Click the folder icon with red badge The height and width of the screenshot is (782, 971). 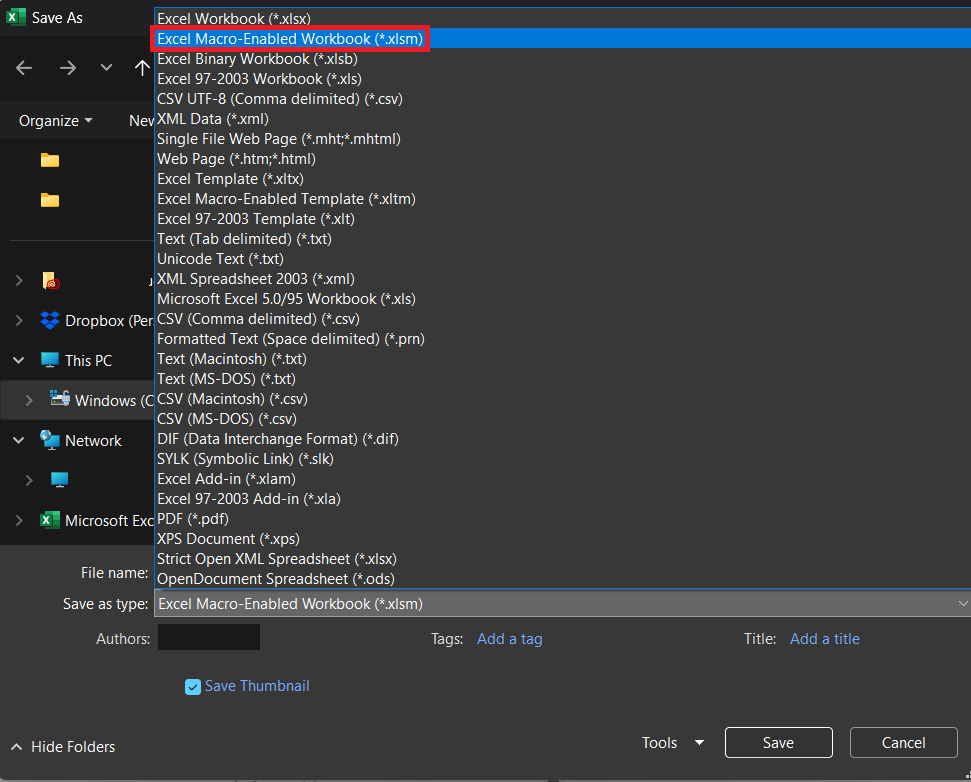coord(51,280)
